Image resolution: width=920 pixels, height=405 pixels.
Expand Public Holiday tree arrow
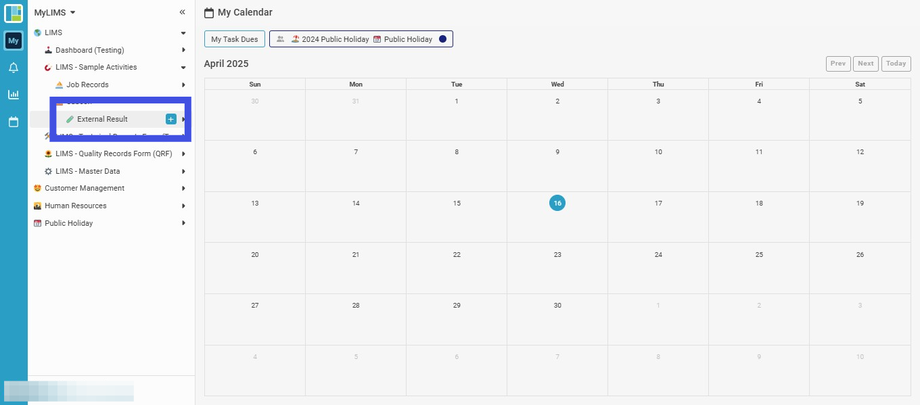click(184, 224)
